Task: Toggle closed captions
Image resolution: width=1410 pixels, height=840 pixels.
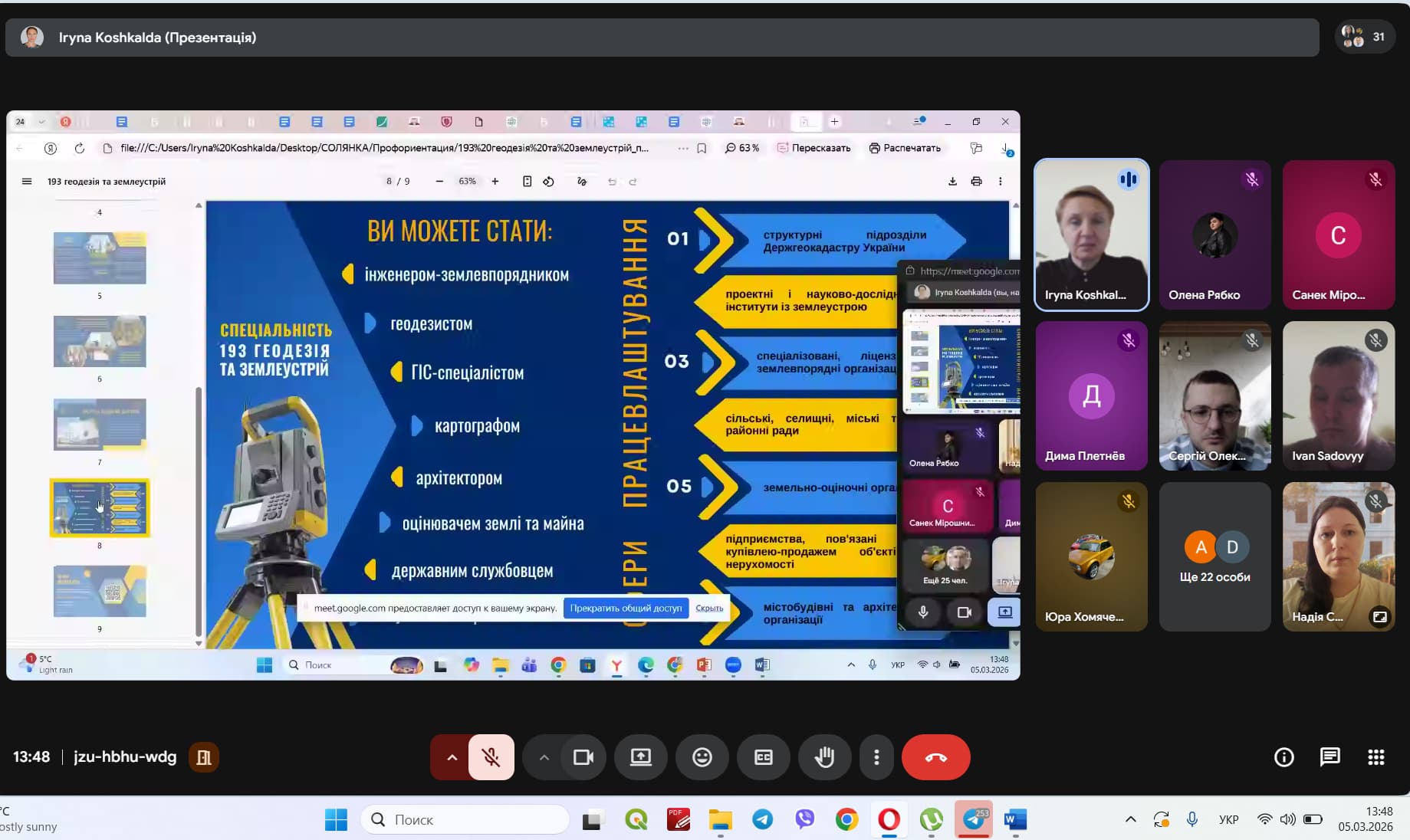Action: (x=763, y=757)
